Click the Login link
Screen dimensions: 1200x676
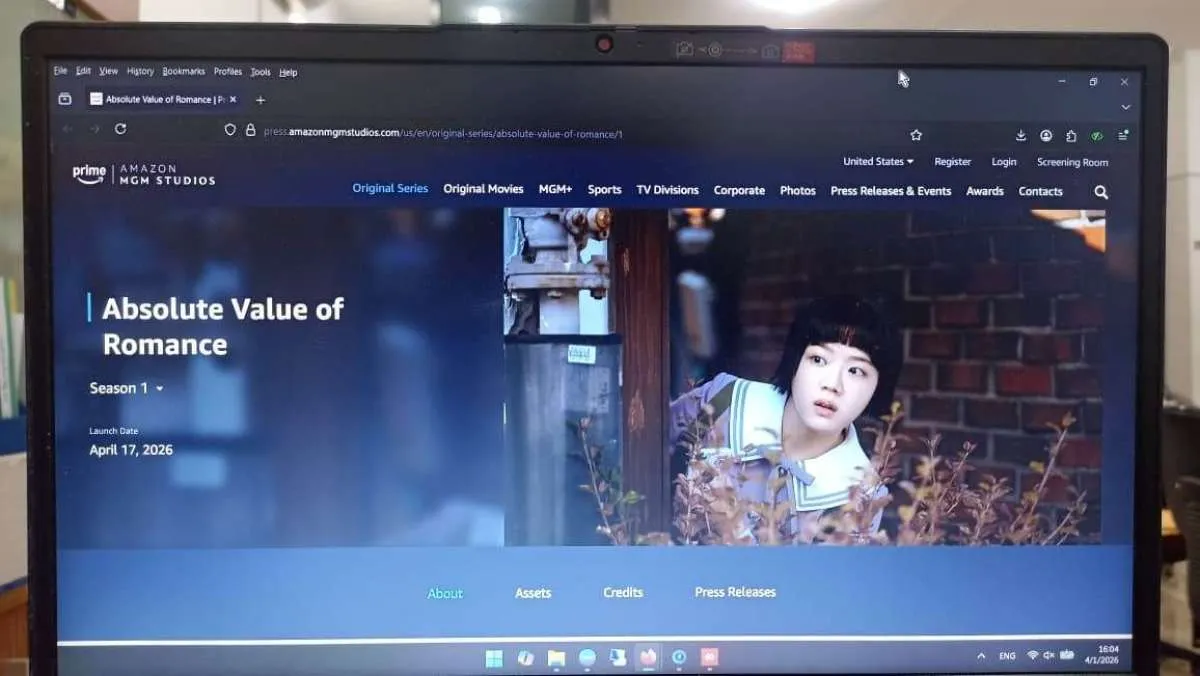tap(1003, 161)
